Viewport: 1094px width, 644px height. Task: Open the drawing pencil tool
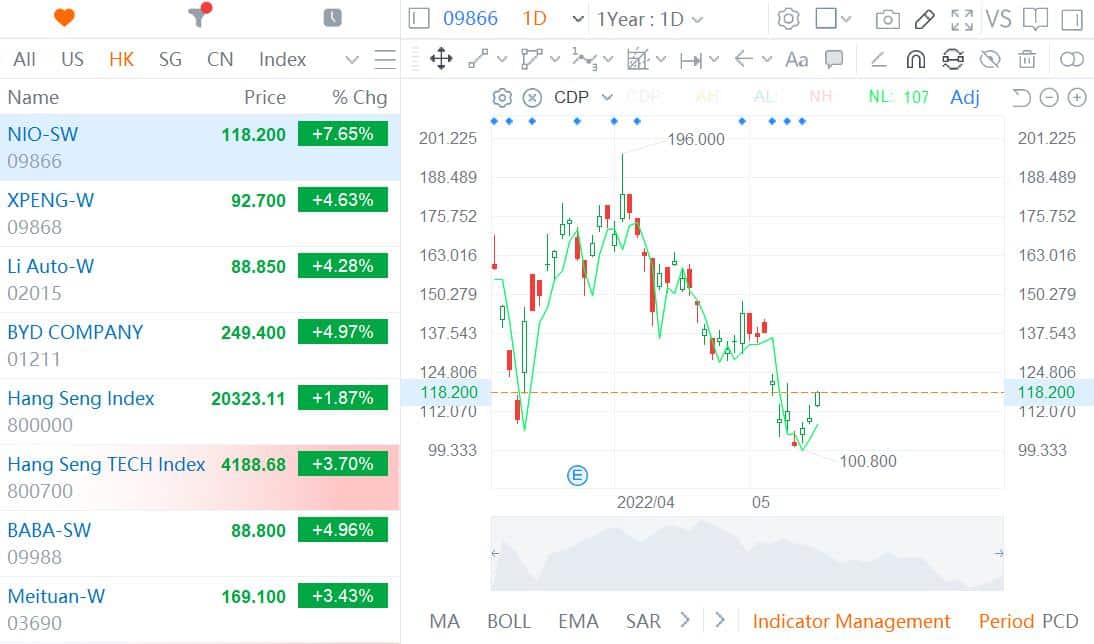pos(922,18)
